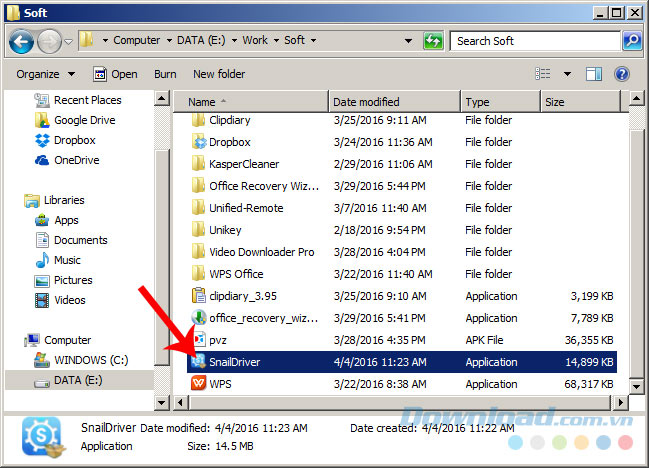Viewport: 649px width, 468px height.
Task: Expand dropdown arrow after Work breadcrumb
Action: 276,41
